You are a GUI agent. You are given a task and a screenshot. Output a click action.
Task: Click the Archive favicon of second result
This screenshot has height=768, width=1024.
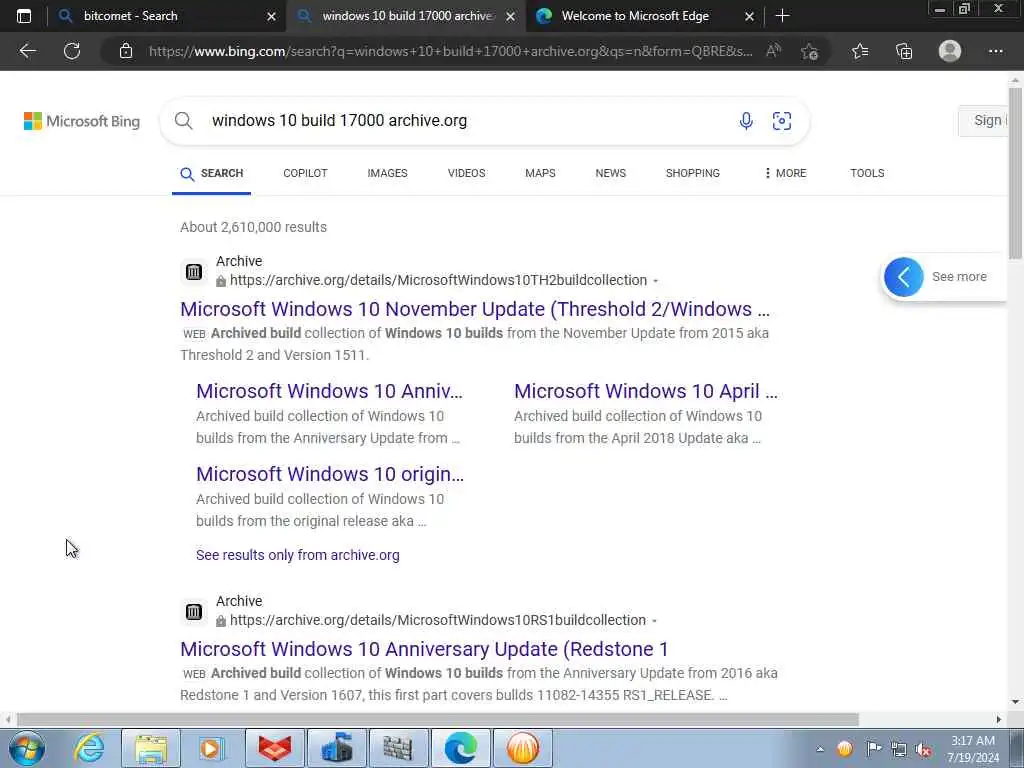(194, 612)
